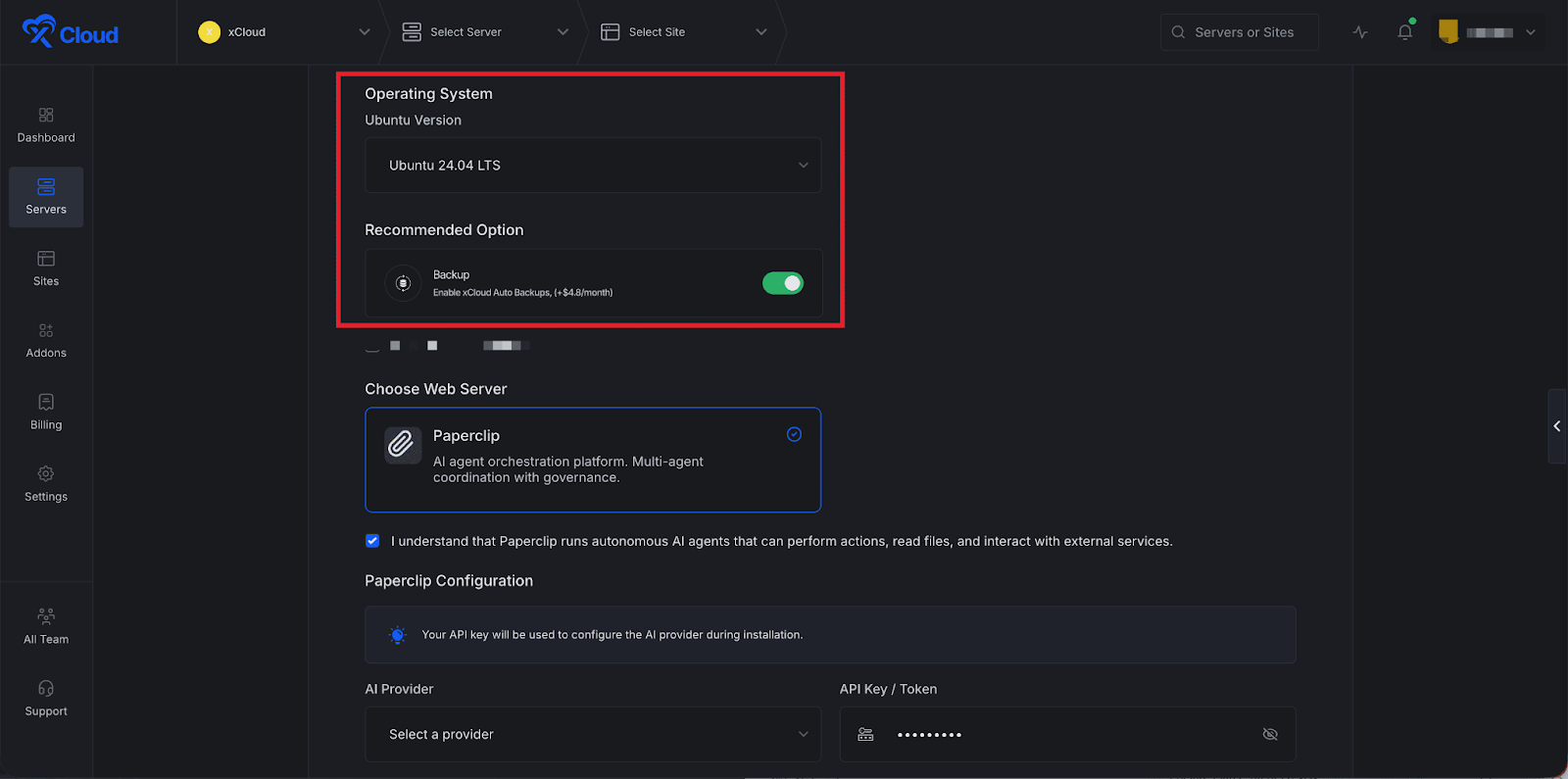1568x779 pixels.
Task: Click the lightbulb info icon
Action: (x=397, y=635)
